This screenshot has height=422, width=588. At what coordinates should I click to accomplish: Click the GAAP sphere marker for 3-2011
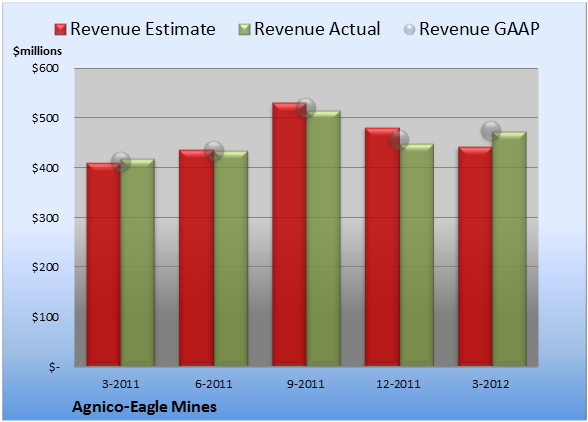pyautogui.click(x=121, y=162)
